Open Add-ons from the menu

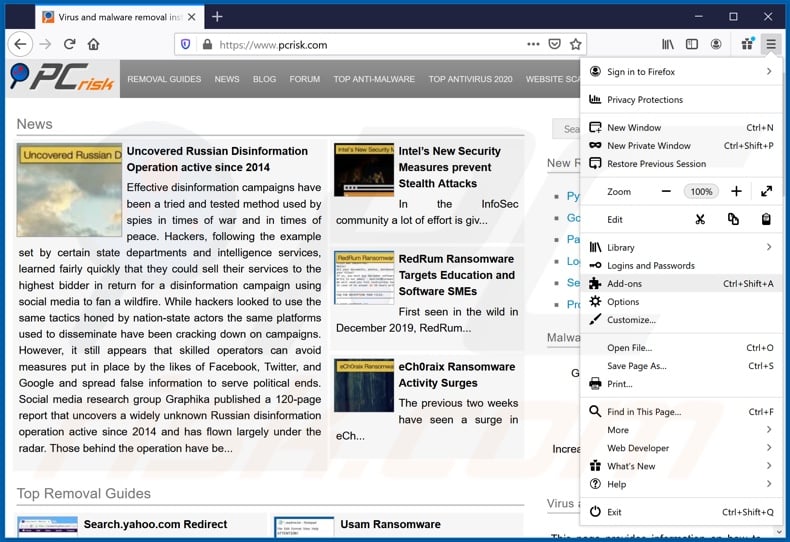pos(625,283)
